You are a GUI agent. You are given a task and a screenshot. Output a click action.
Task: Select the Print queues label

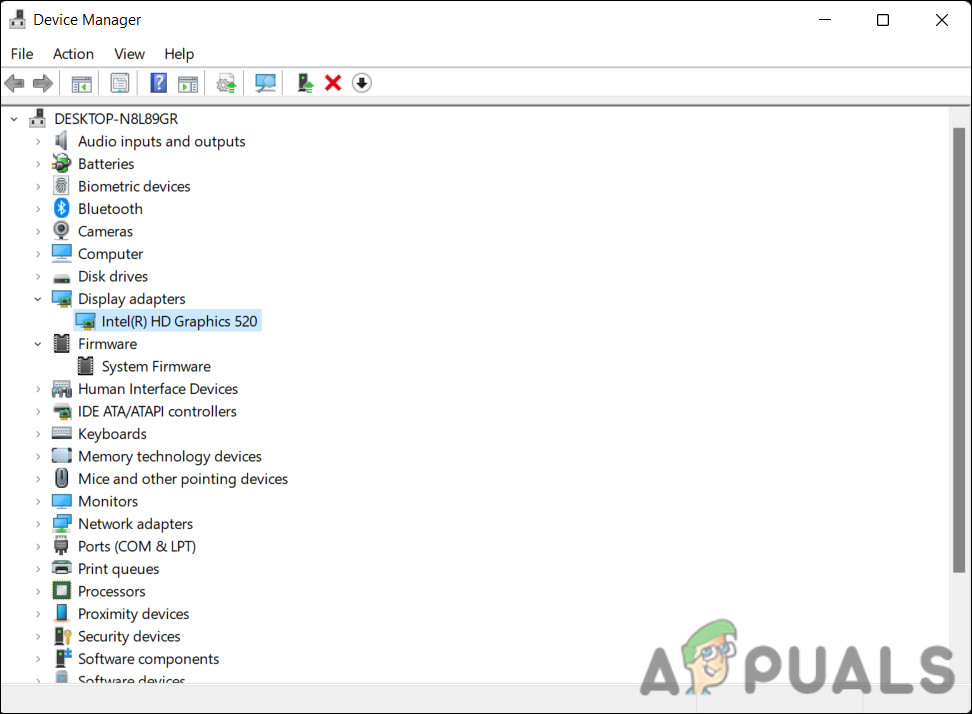[118, 568]
